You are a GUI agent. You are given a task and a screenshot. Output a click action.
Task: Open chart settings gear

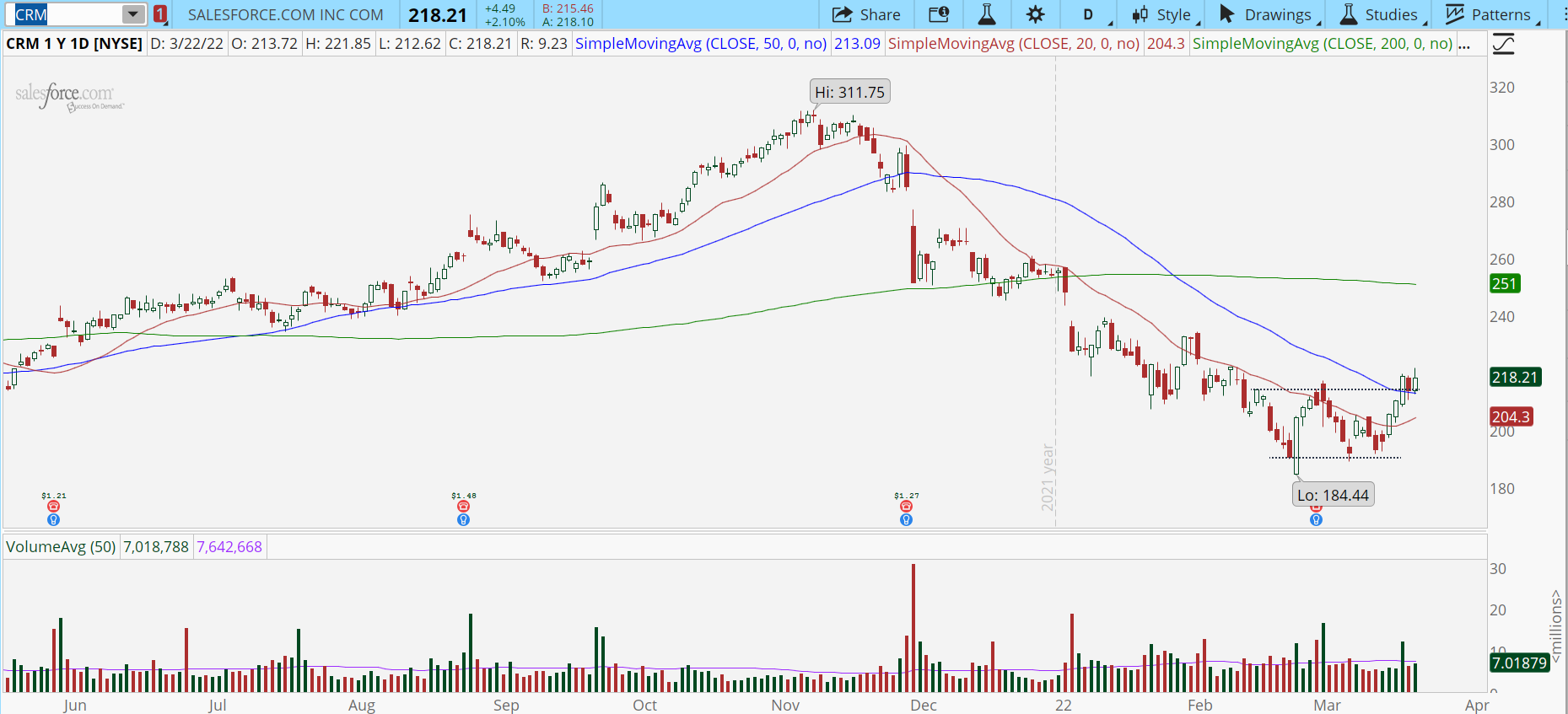pos(1036,14)
